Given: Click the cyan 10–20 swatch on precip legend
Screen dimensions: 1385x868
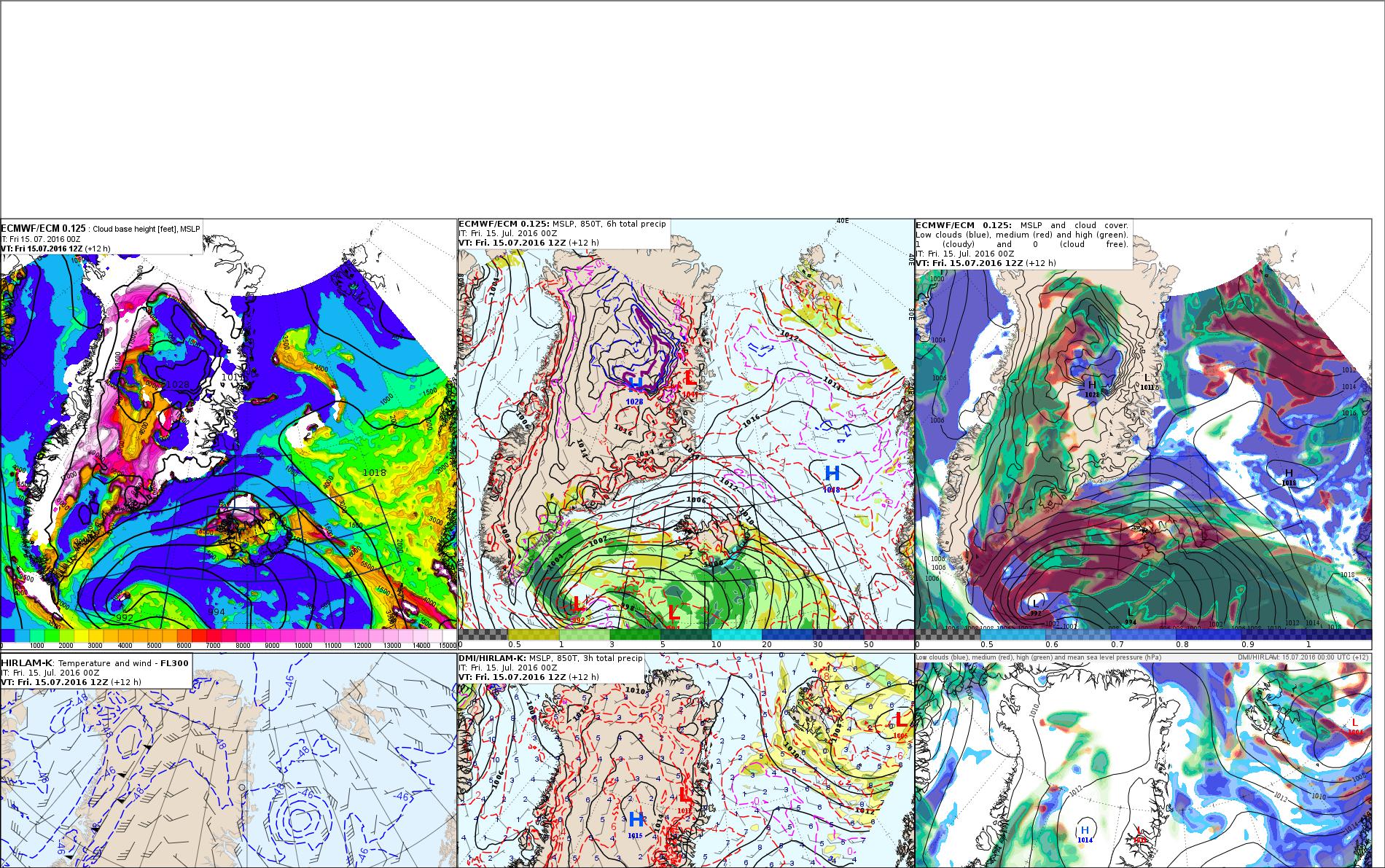Looking at the screenshot, I should [x=736, y=635].
